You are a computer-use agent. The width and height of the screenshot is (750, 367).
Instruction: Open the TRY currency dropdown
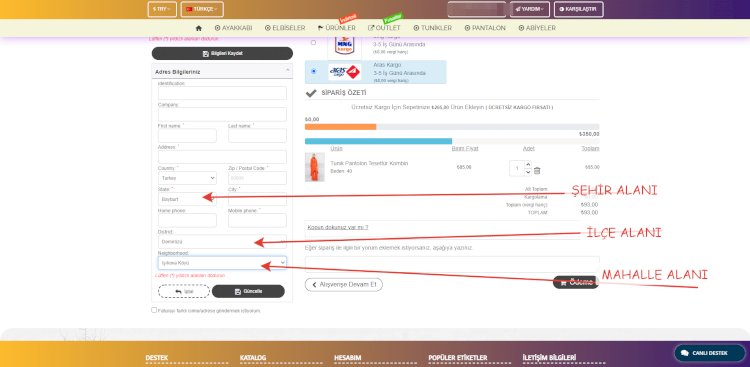click(x=162, y=9)
